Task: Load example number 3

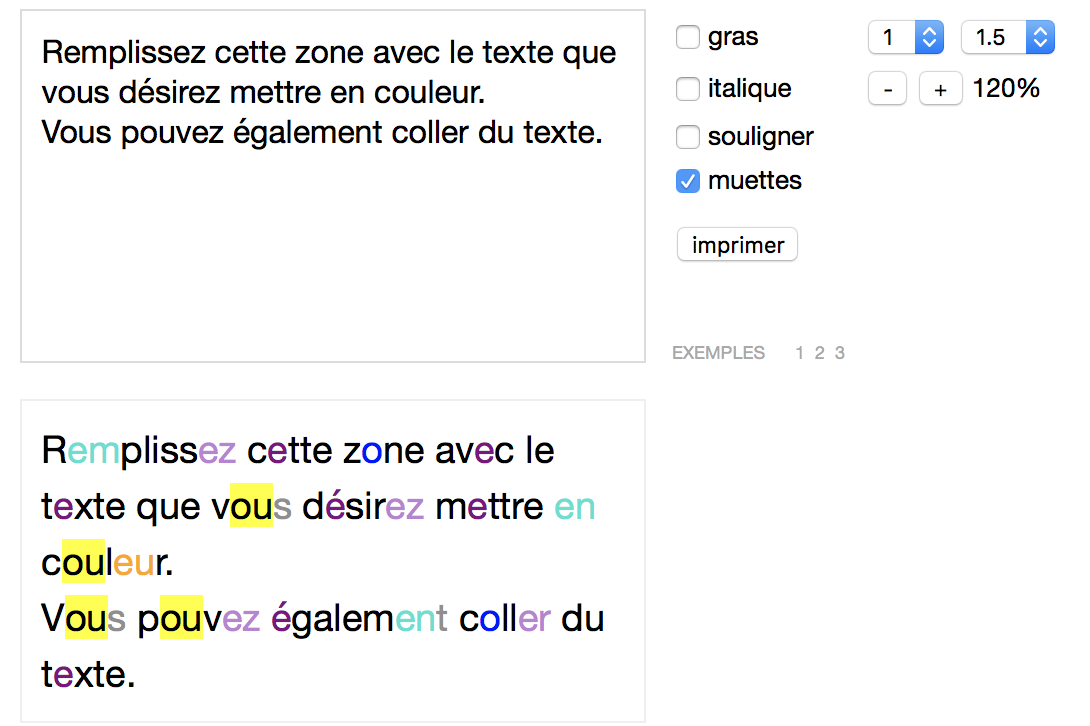Action: pos(840,353)
